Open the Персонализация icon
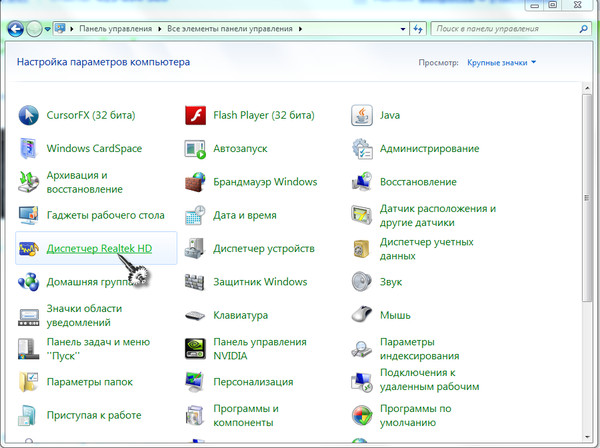This screenshot has height=448, width=600. click(x=195, y=382)
